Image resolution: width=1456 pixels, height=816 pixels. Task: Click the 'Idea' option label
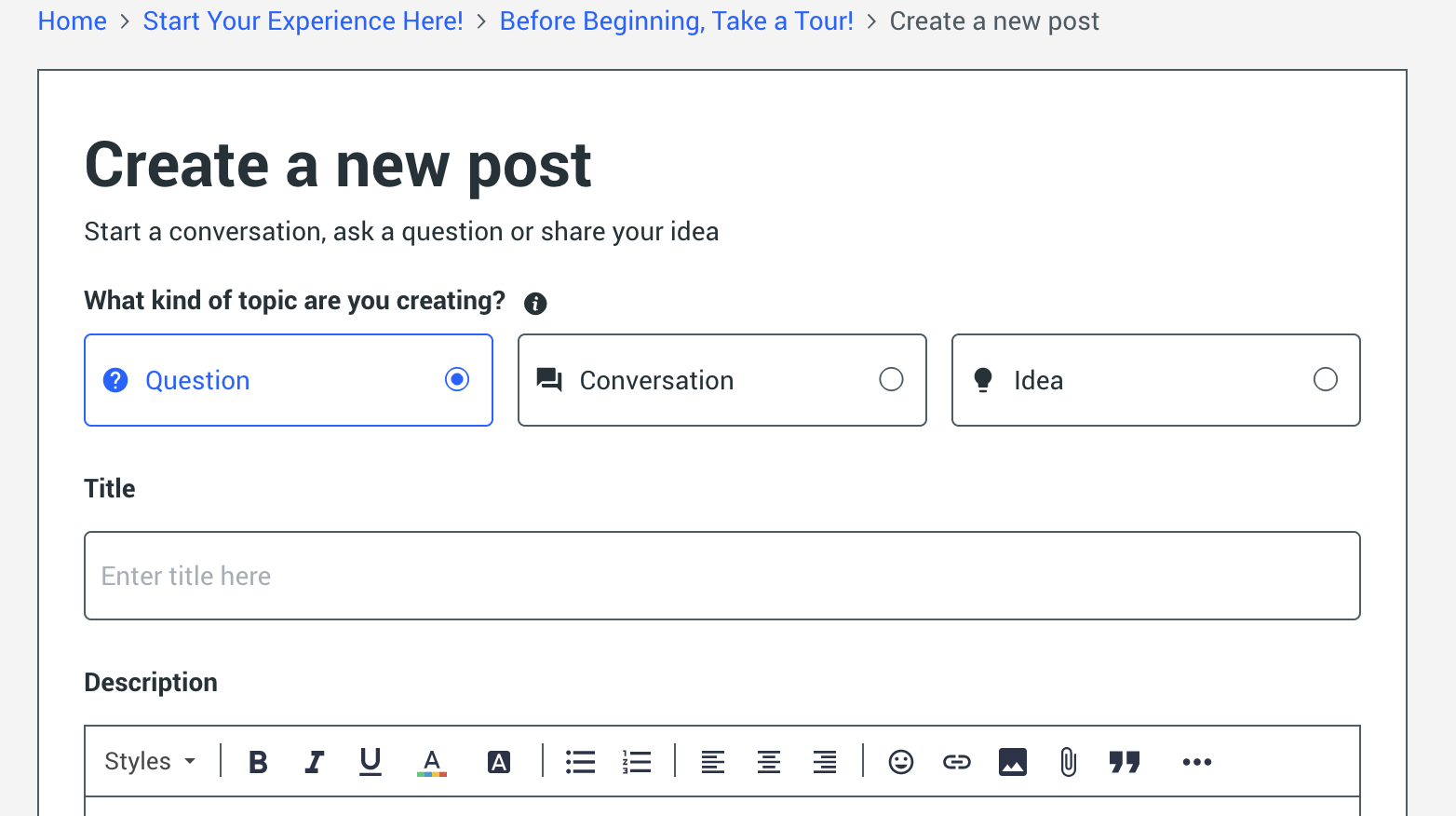pyautogui.click(x=1038, y=380)
